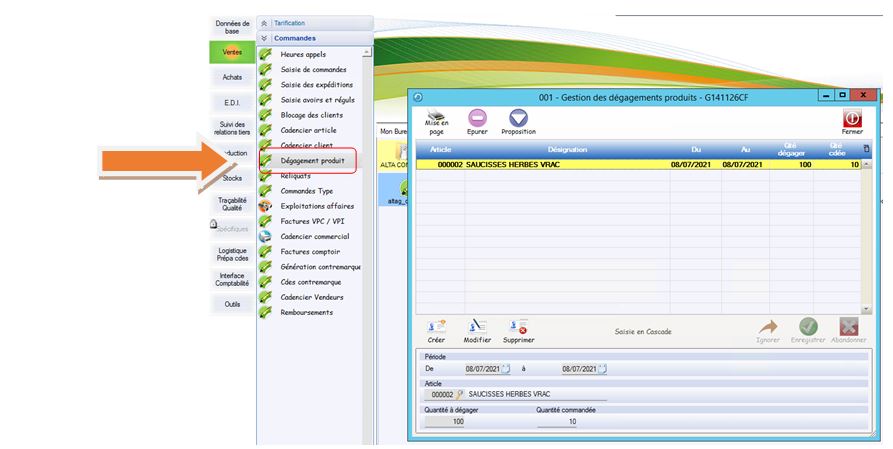Viewport: 893px width, 449px height.
Task: Open the article search key icon
Action: pos(461,394)
